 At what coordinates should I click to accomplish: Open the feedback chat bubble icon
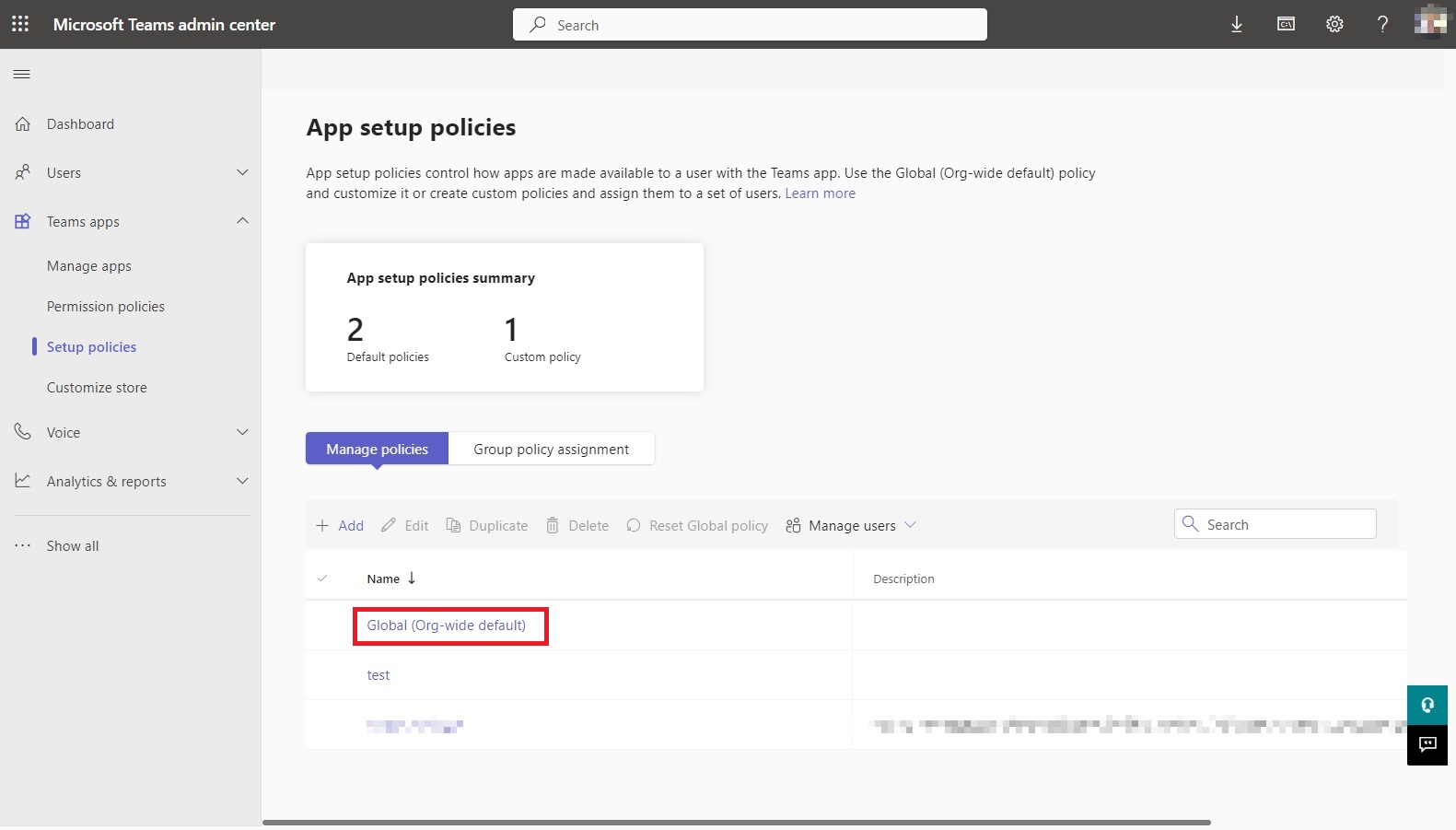click(1427, 745)
